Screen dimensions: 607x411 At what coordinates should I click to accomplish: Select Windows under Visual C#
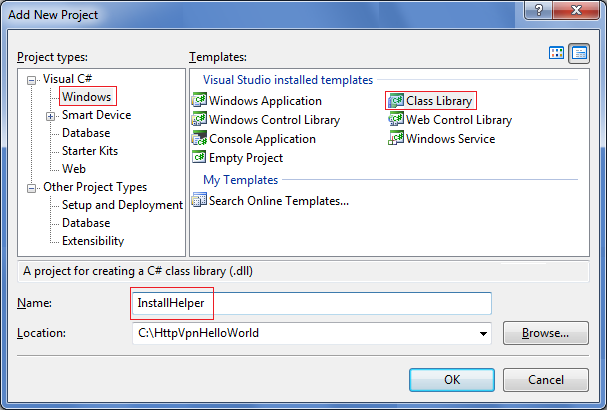(87, 96)
